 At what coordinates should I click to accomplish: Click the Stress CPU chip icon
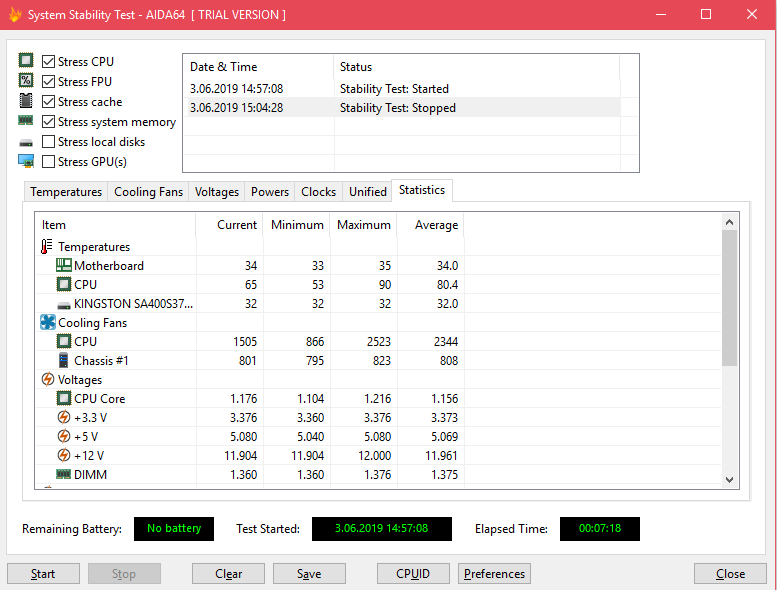(26, 60)
